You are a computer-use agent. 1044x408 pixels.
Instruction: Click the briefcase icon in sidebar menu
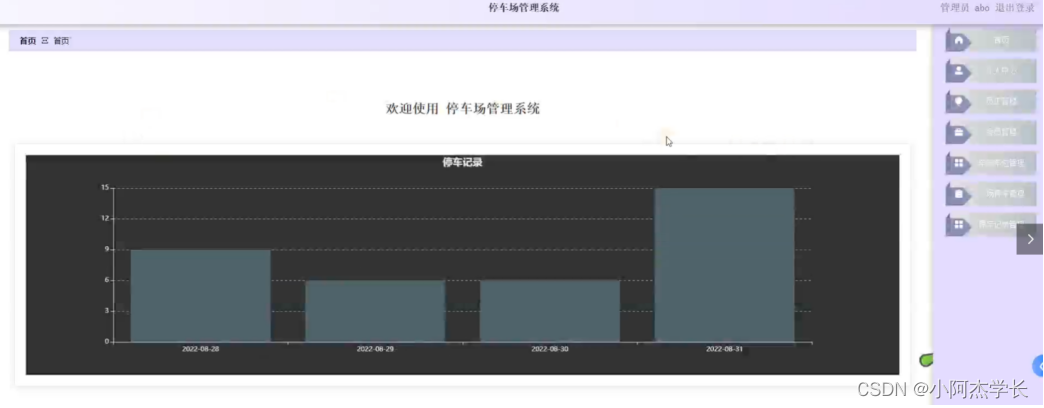[959, 132]
